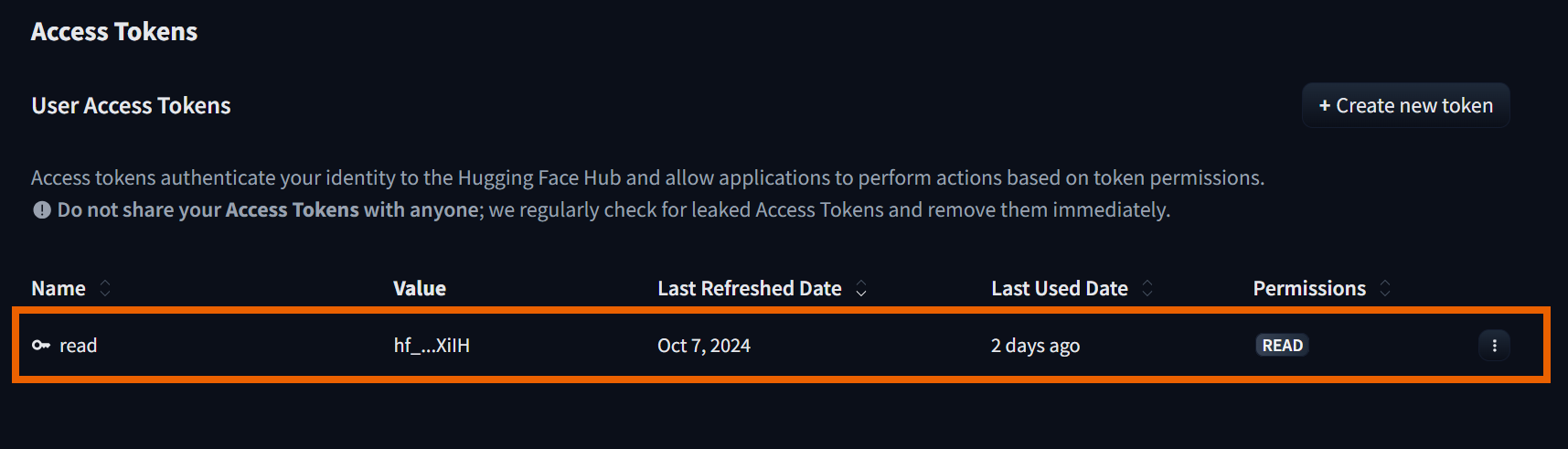1568x449 pixels.
Task: Click the READ permission badge
Action: pos(1282,346)
